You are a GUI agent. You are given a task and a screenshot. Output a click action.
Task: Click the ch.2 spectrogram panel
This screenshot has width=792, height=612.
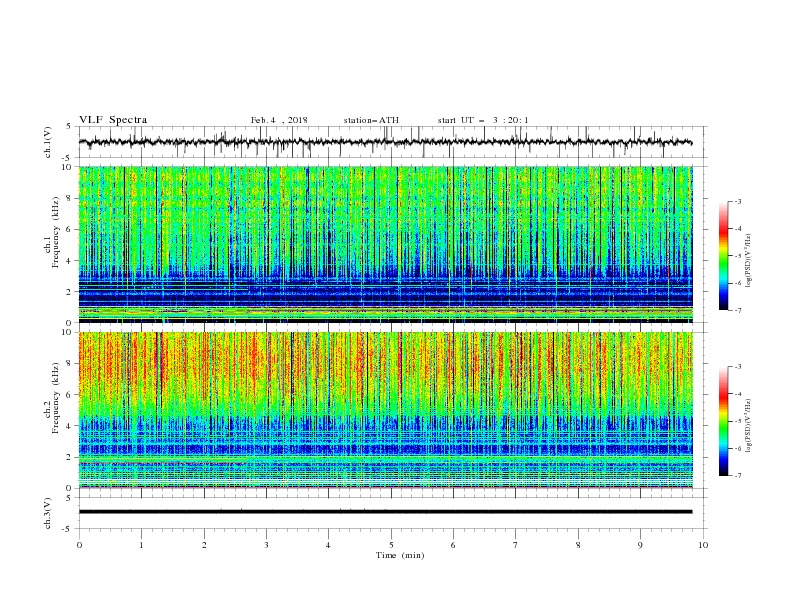coord(385,410)
